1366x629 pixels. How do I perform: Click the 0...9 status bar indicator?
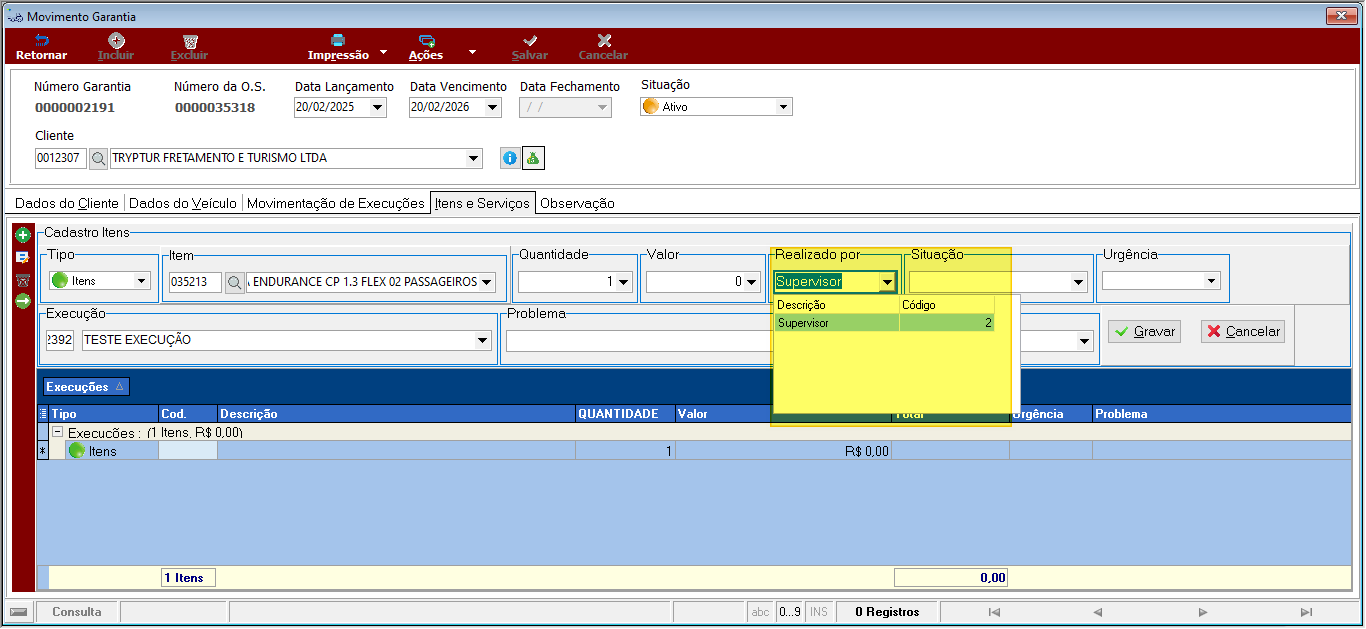(x=789, y=611)
